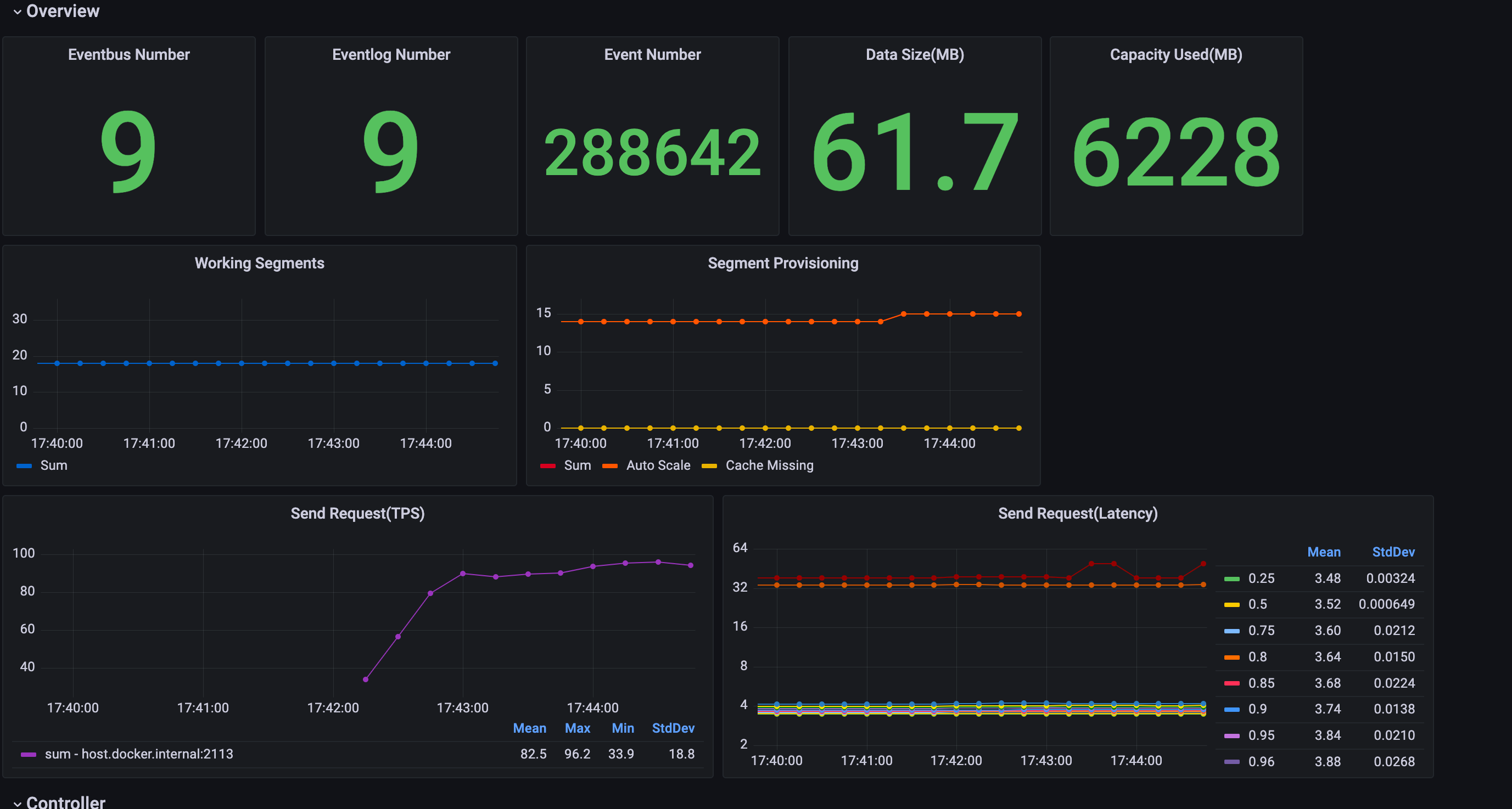The height and width of the screenshot is (809, 1512).
Task: Click the TPS max value 96.2
Action: 577,754
